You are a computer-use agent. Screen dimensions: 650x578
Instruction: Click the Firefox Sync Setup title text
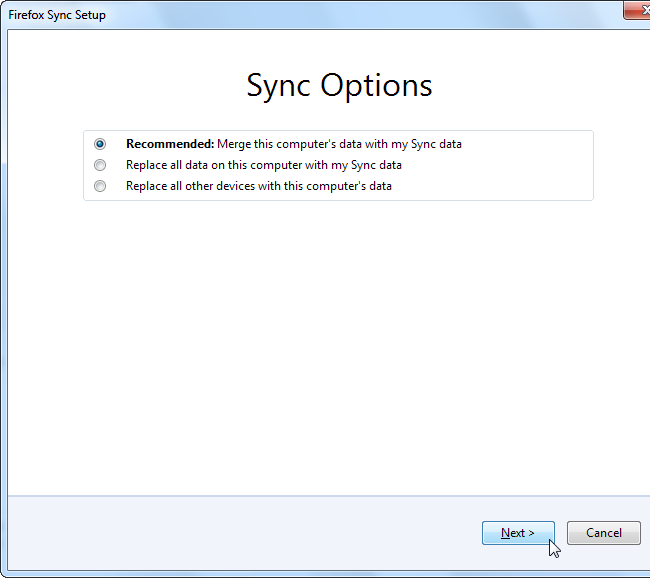click(x=57, y=15)
